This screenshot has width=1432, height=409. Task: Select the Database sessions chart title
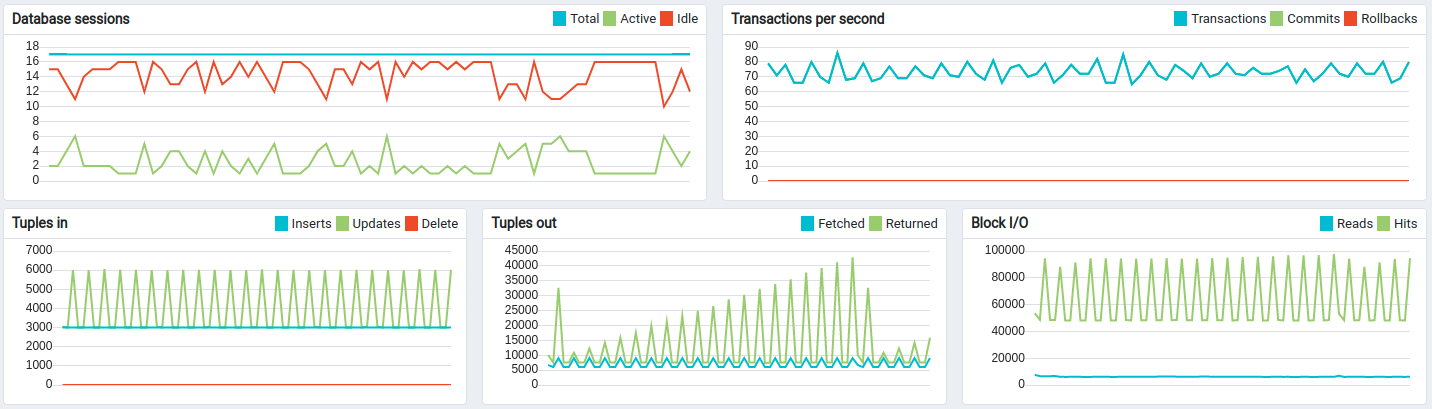click(x=70, y=19)
